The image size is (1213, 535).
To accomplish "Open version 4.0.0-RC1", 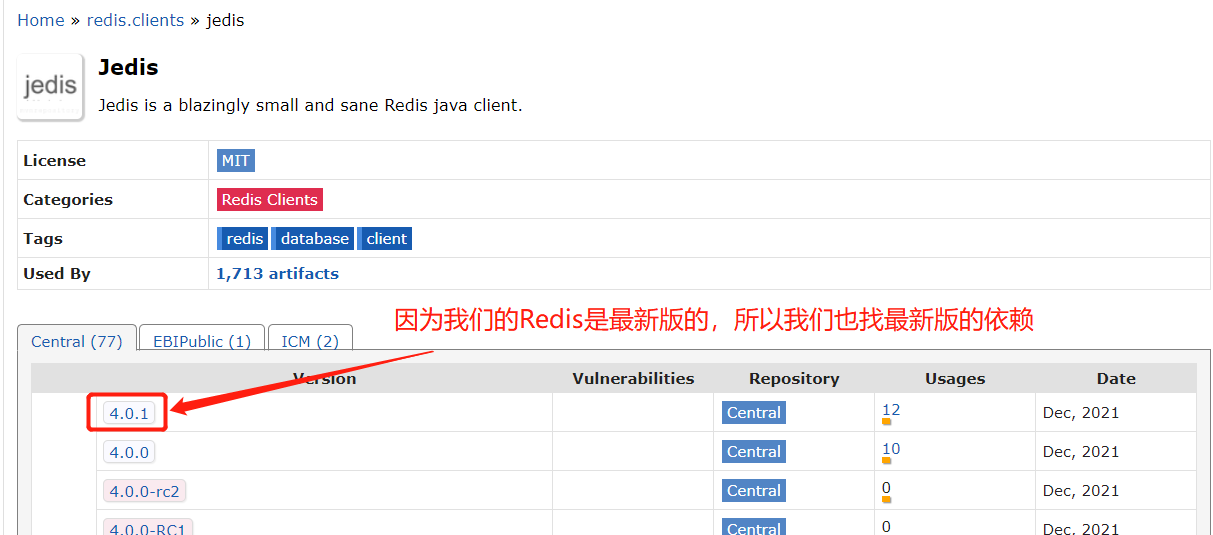I will pyautogui.click(x=148, y=529).
